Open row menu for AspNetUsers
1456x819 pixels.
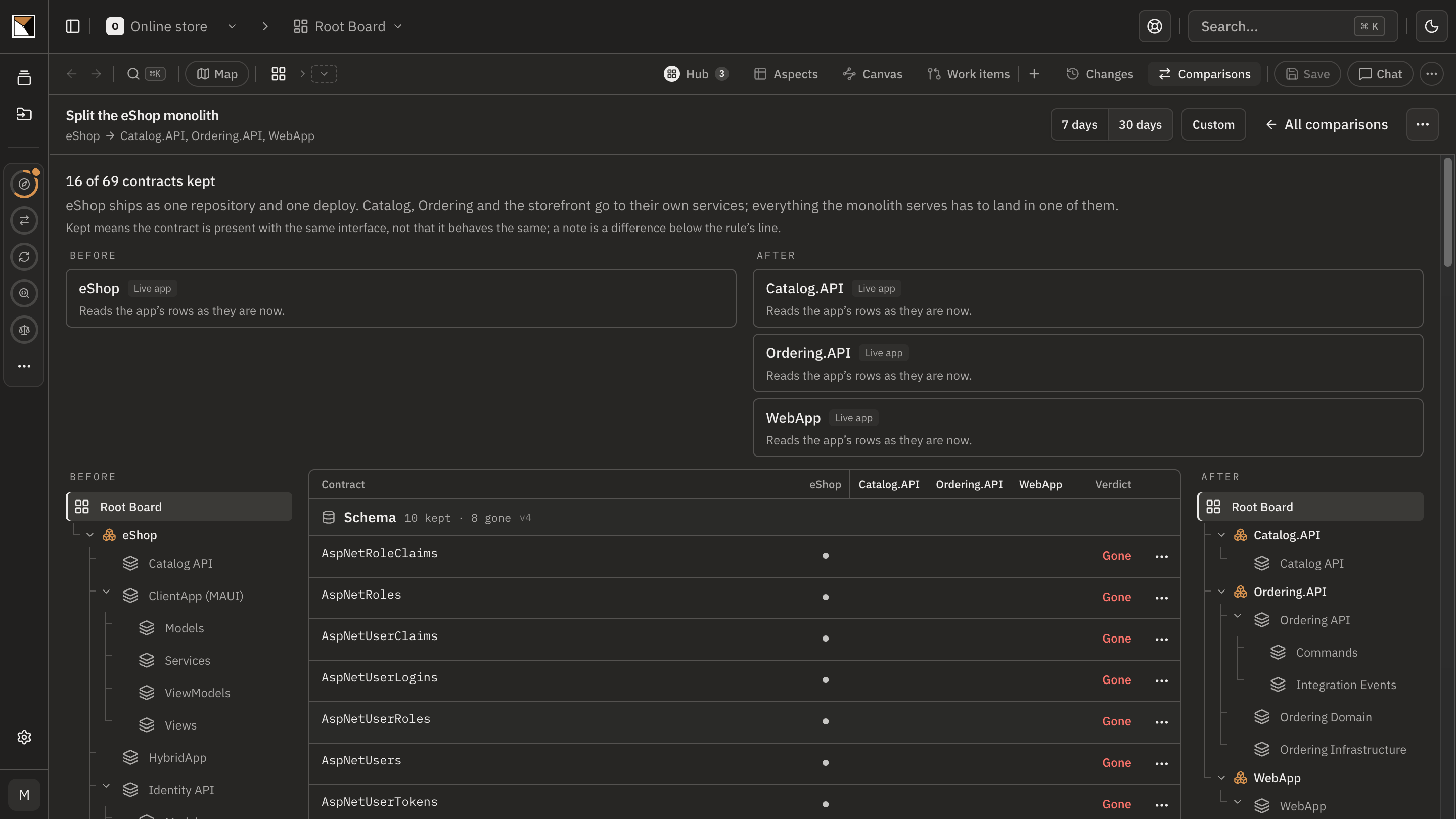coord(1162,764)
